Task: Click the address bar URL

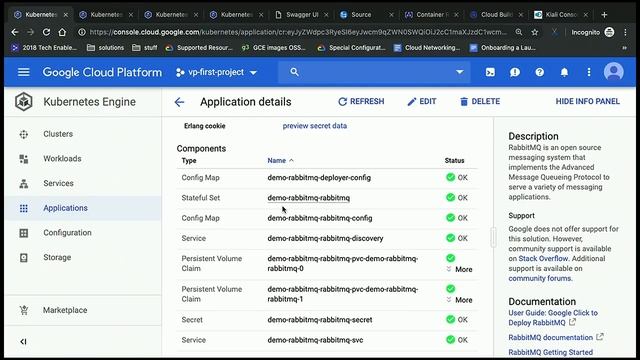Action: click(298, 32)
